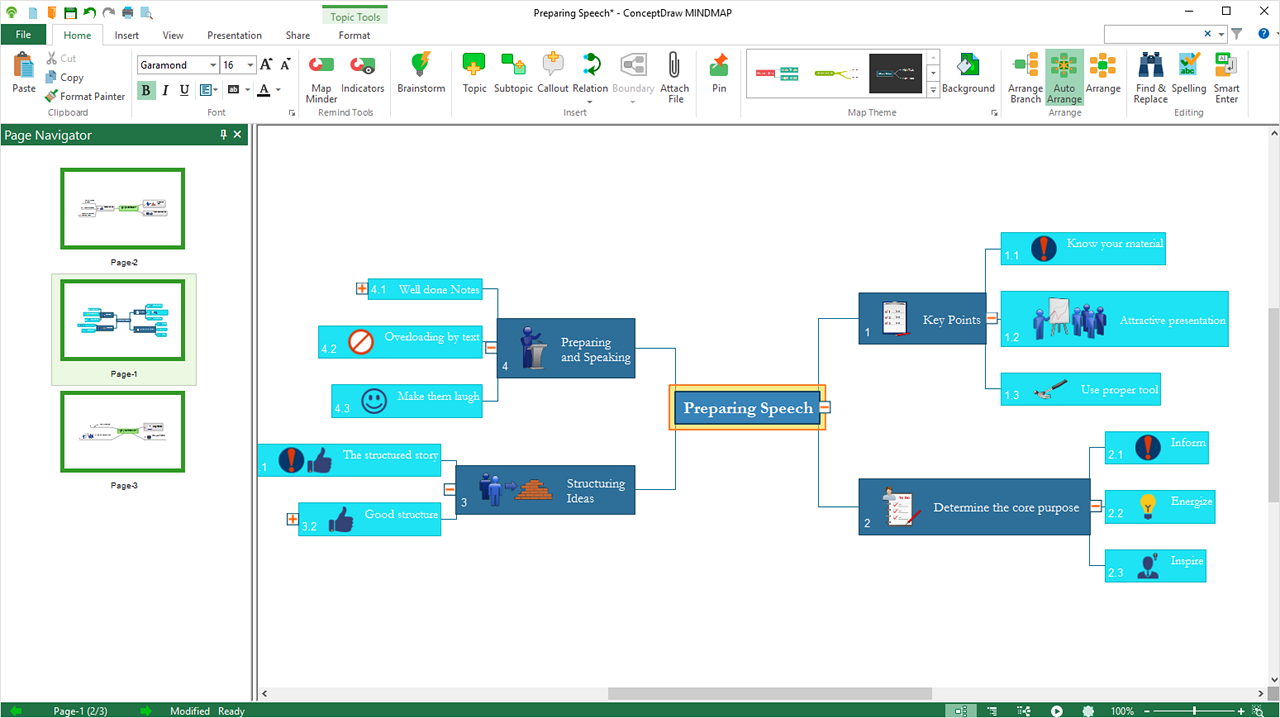
Task: Click the Arrange Branch icon
Action: click(x=1025, y=74)
